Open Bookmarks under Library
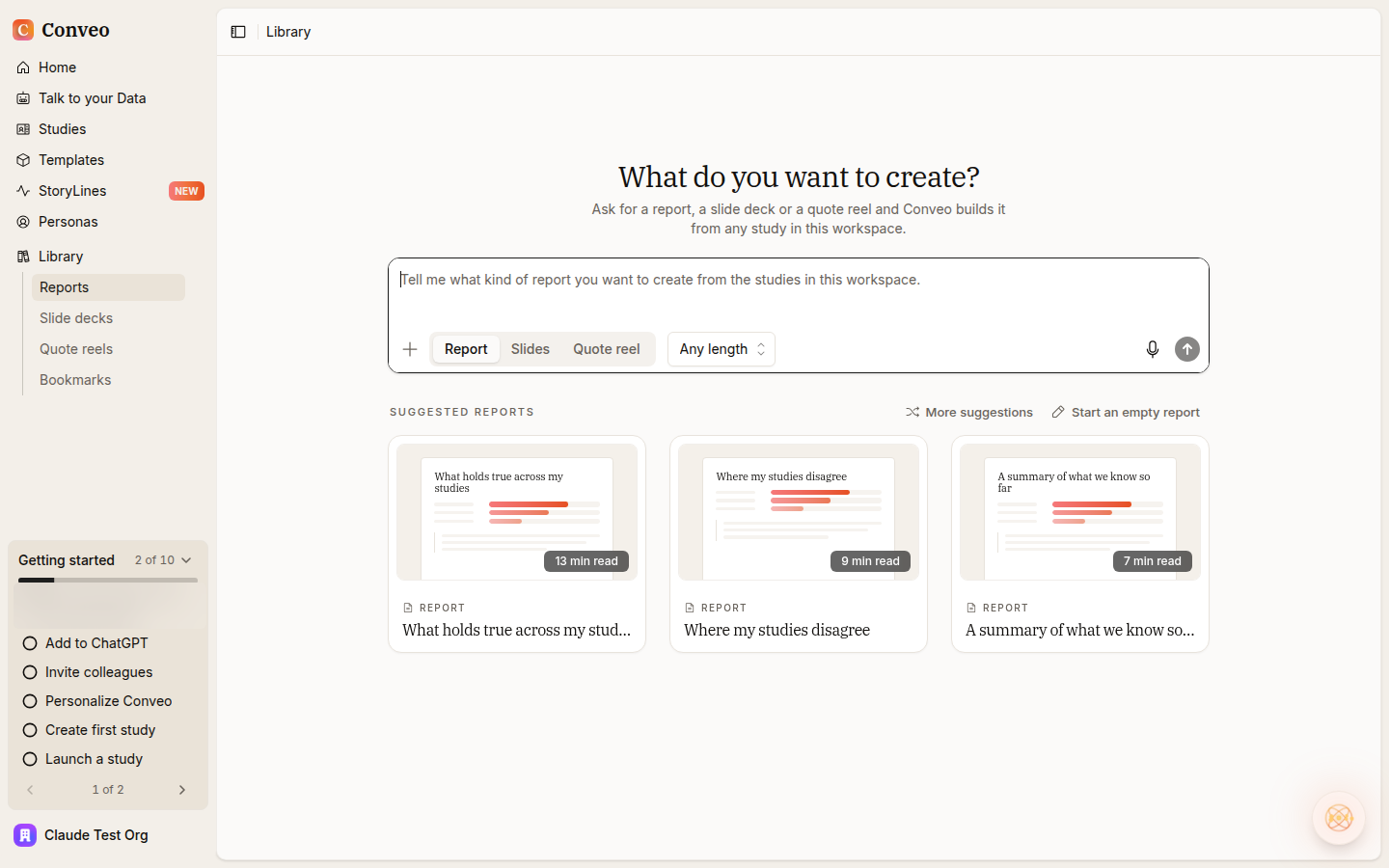The image size is (1389, 868). [x=108, y=380]
